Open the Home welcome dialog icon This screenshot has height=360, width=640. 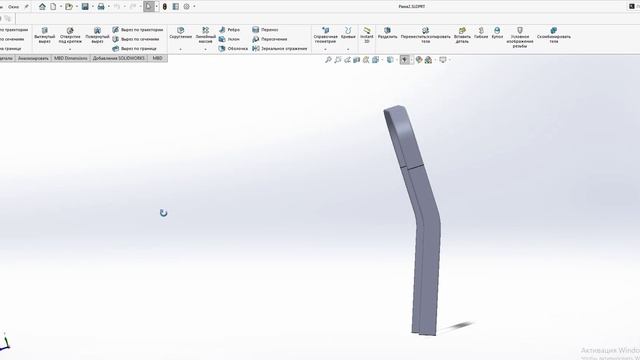click(42, 7)
